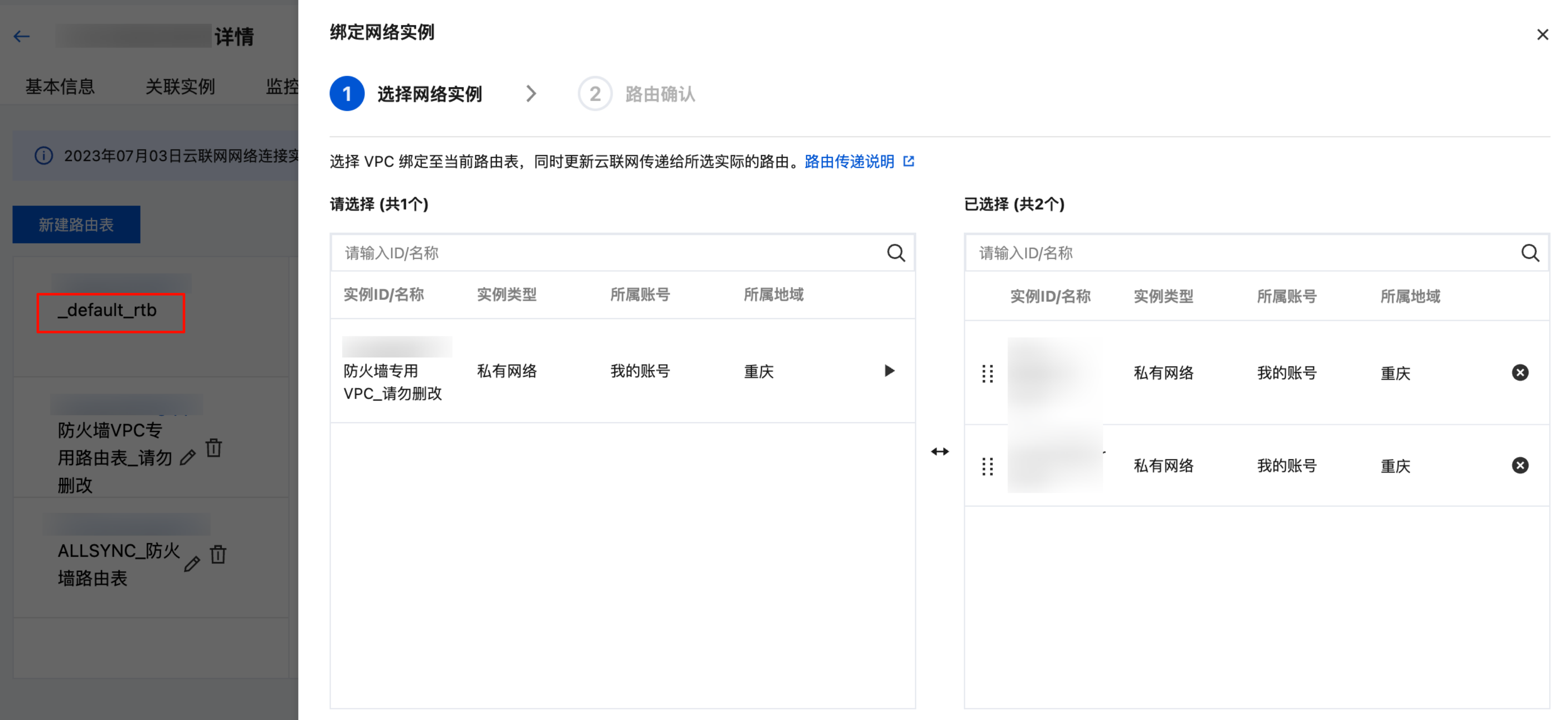Screen dimensions: 1568x720
Task: Remove first selected 私有网络 instance
Action: [1520, 373]
